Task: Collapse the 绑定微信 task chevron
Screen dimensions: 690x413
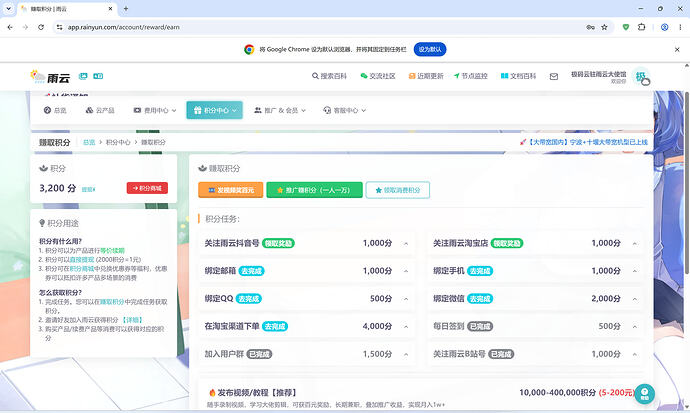Action: 635,299
